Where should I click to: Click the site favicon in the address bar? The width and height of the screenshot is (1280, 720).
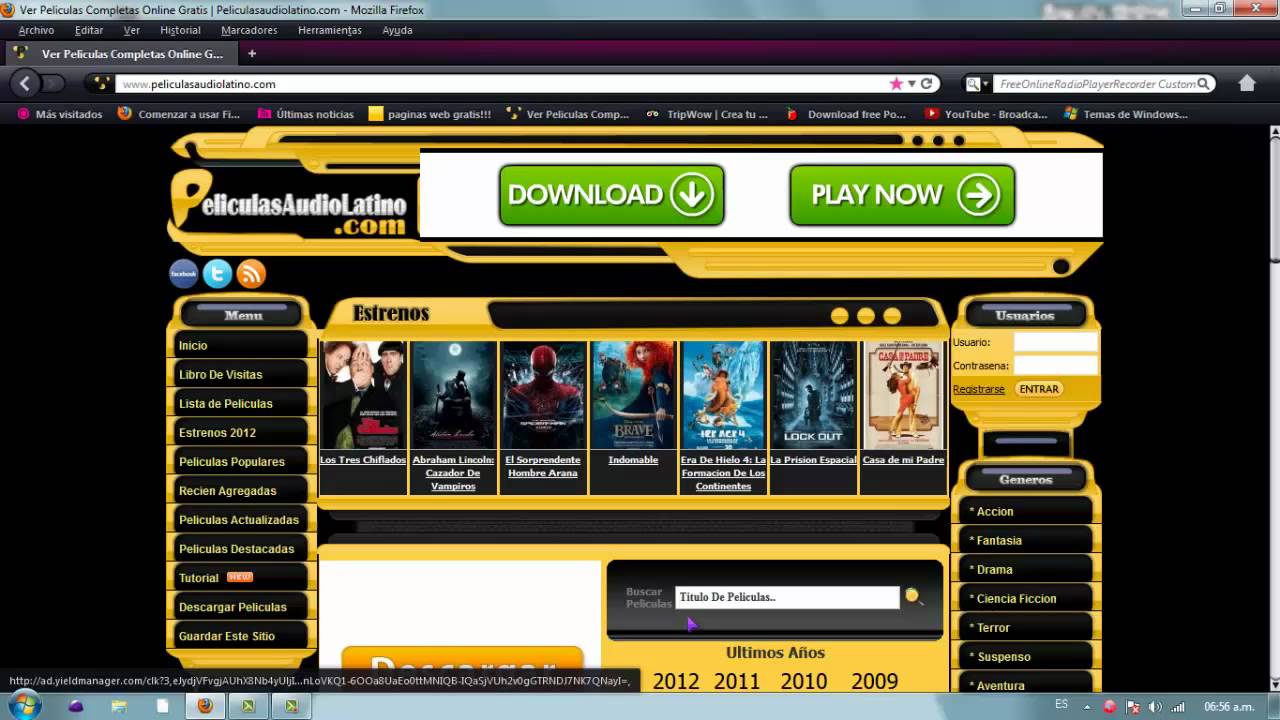[x=99, y=84]
